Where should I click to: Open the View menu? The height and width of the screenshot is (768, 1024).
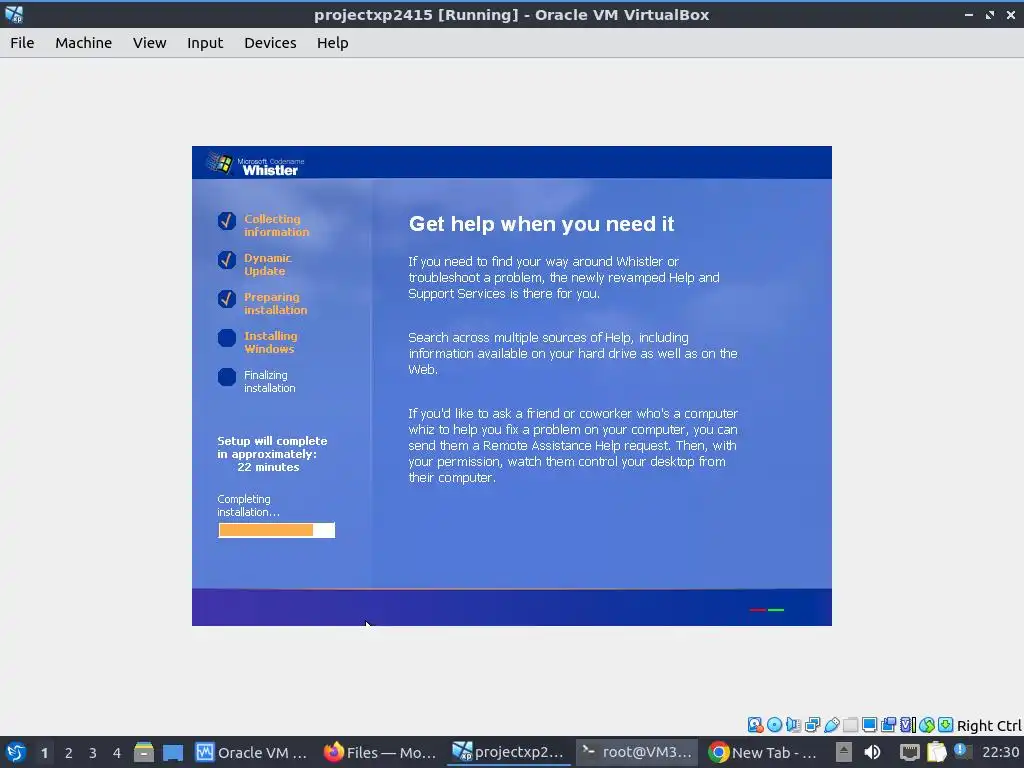(x=150, y=42)
